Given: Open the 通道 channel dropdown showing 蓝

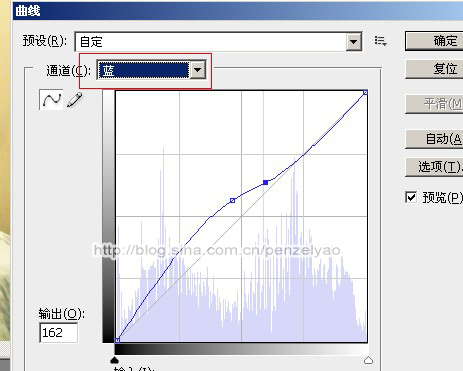Looking at the screenshot, I should pyautogui.click(x=152, y=70).
